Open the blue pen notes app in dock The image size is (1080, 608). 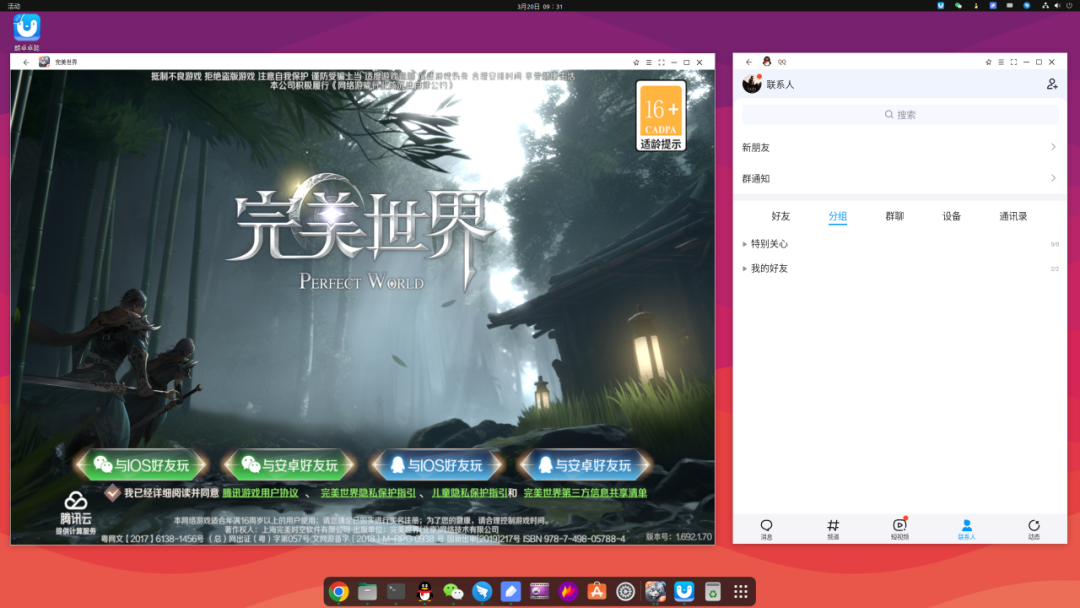pos(510,591)
